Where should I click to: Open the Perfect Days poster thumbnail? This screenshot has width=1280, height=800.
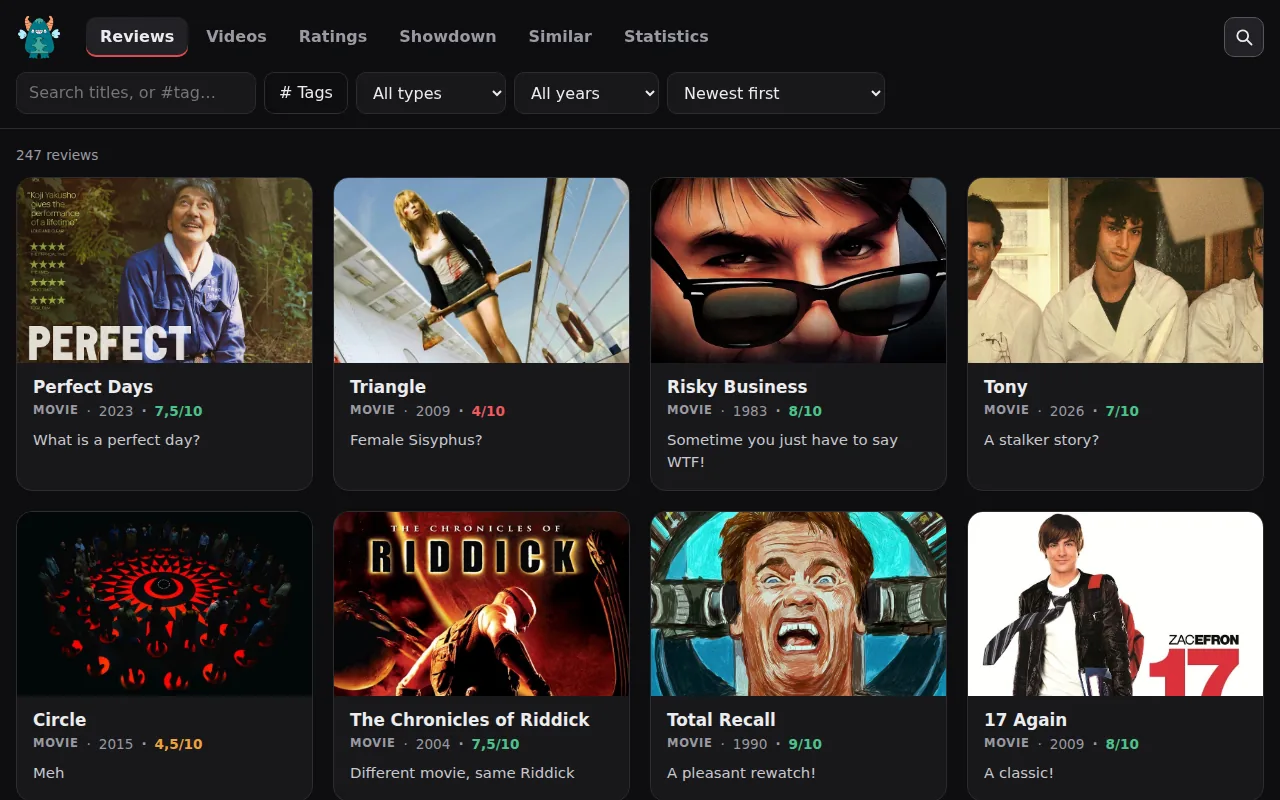pos(165,270)
